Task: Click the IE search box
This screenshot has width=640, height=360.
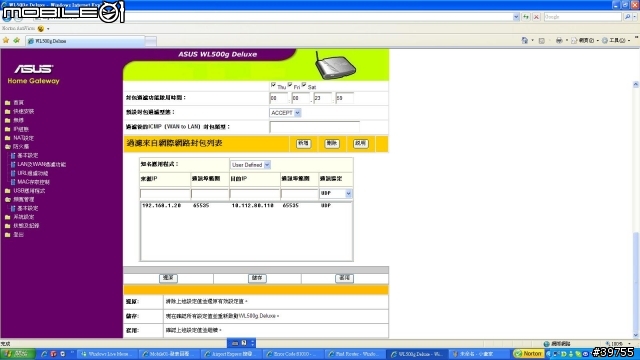Action: [x=582, y=17]
